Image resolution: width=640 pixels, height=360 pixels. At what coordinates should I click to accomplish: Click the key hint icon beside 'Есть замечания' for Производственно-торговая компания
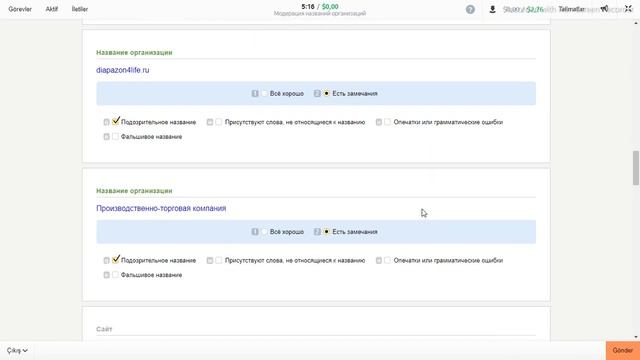pos(317,232)
